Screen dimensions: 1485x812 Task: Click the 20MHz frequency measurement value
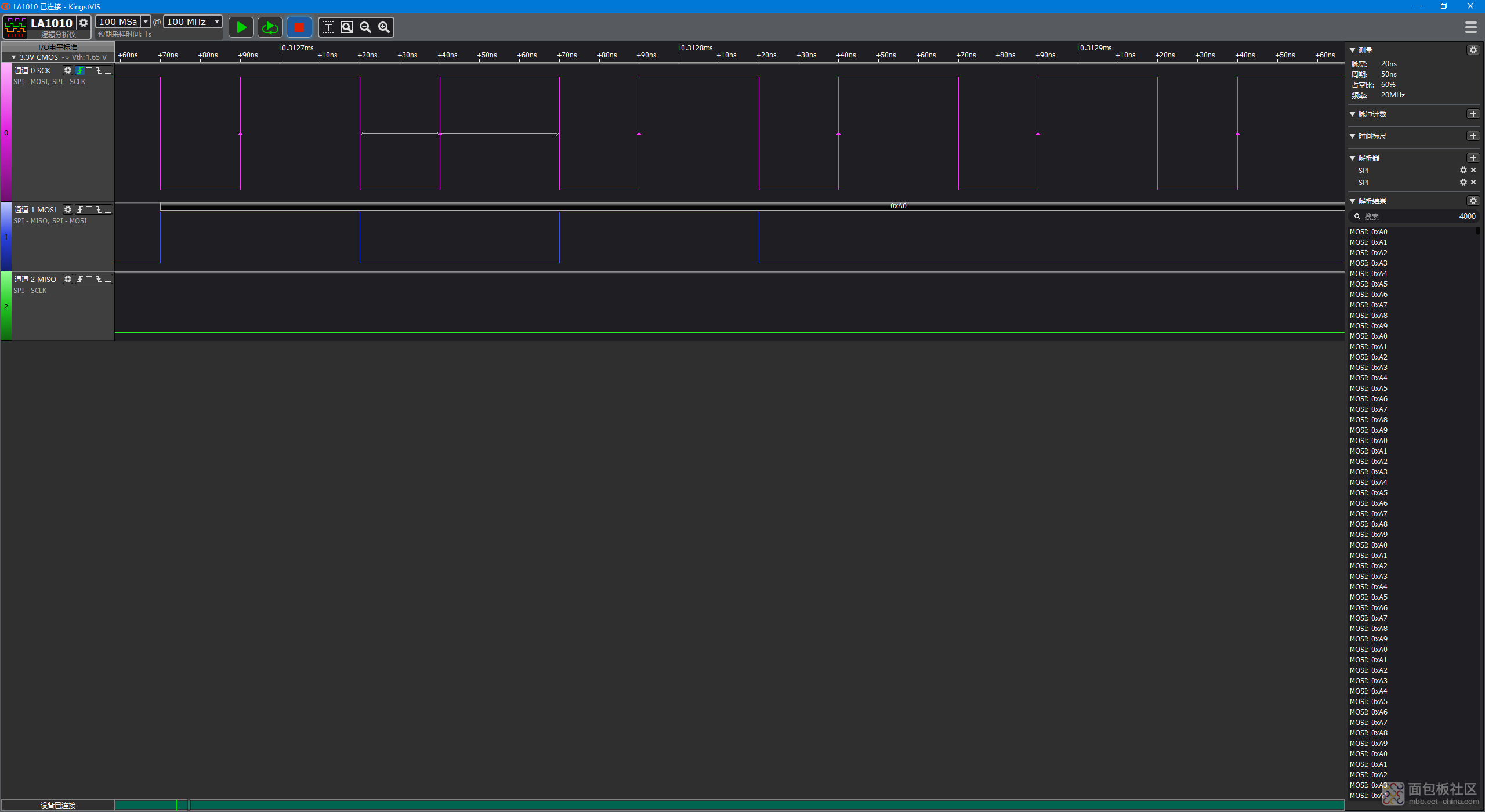tap(1393, 95)
